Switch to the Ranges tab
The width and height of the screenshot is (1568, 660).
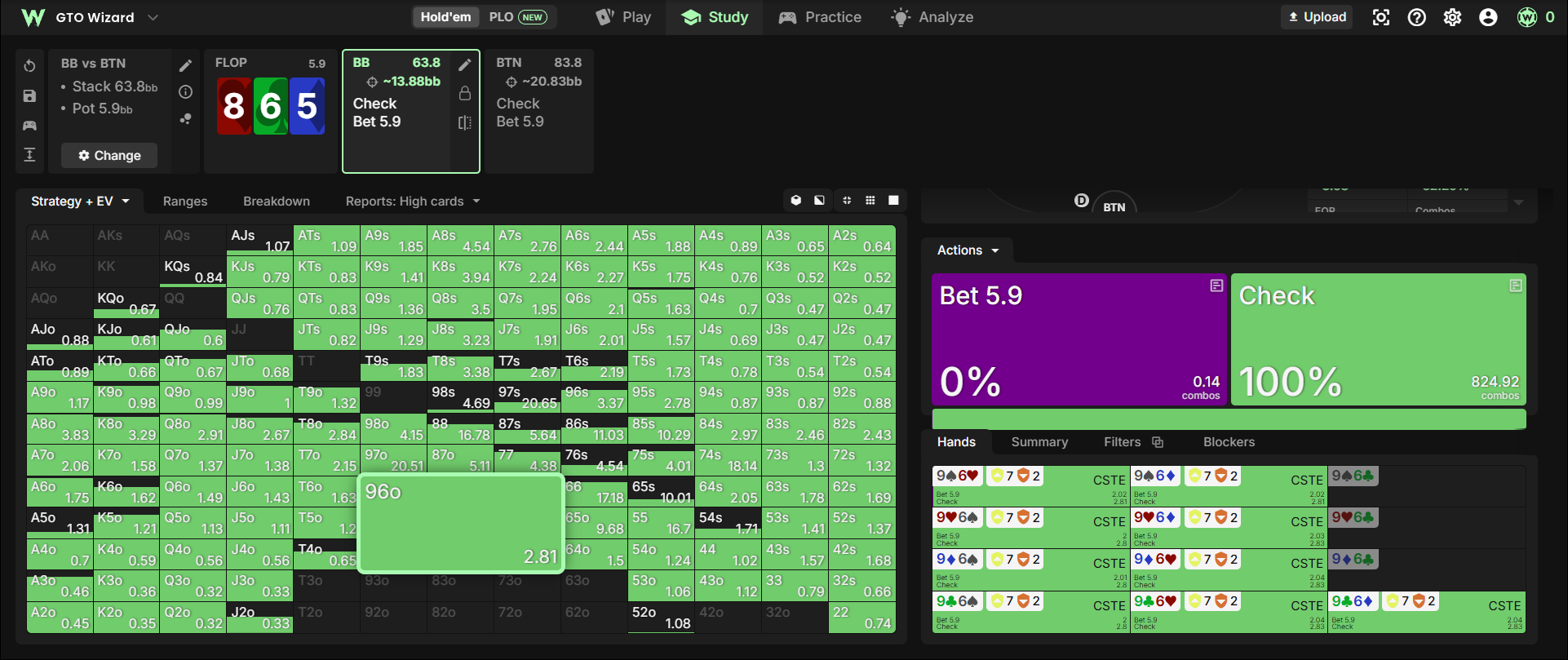click(x=185, y=202)
